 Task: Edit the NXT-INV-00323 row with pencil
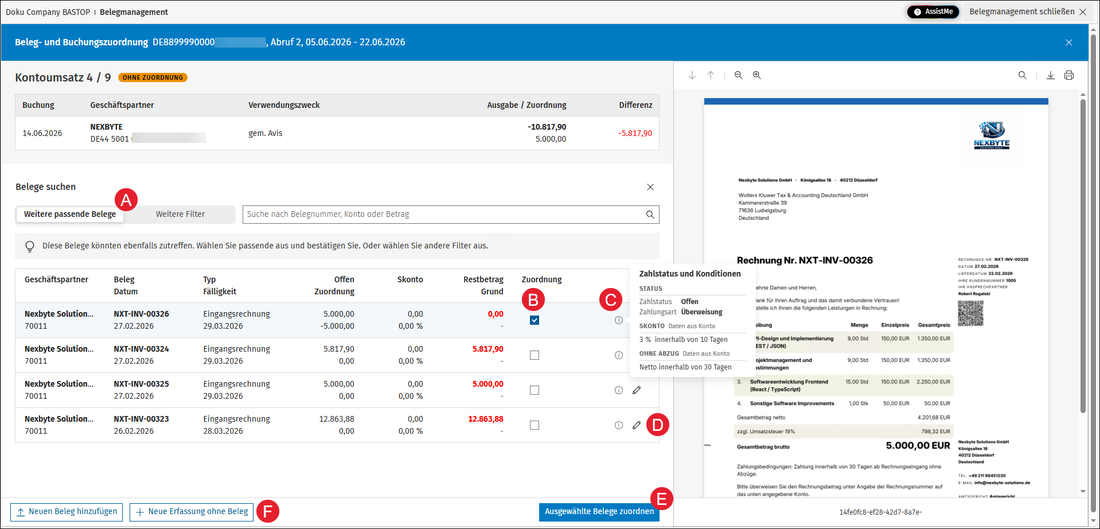click(x=636, y=424)
